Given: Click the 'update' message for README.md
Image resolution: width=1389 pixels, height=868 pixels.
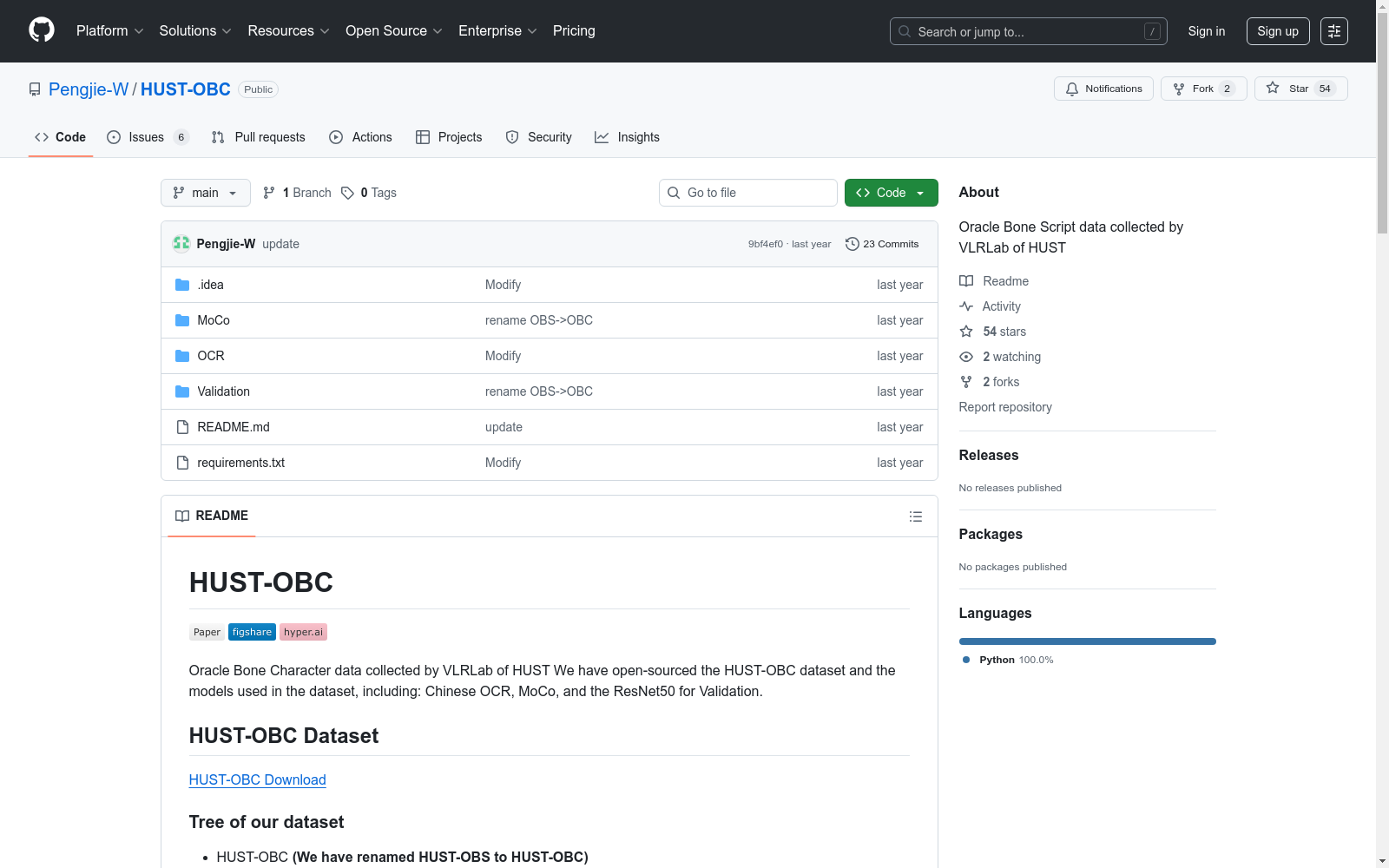Looking at the screenshot, I should point(504,427).
